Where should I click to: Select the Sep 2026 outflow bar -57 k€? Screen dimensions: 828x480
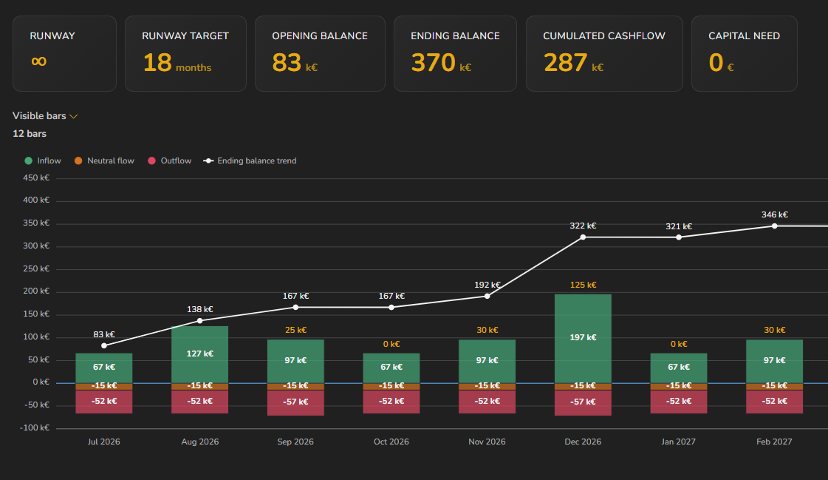[296, 402]
